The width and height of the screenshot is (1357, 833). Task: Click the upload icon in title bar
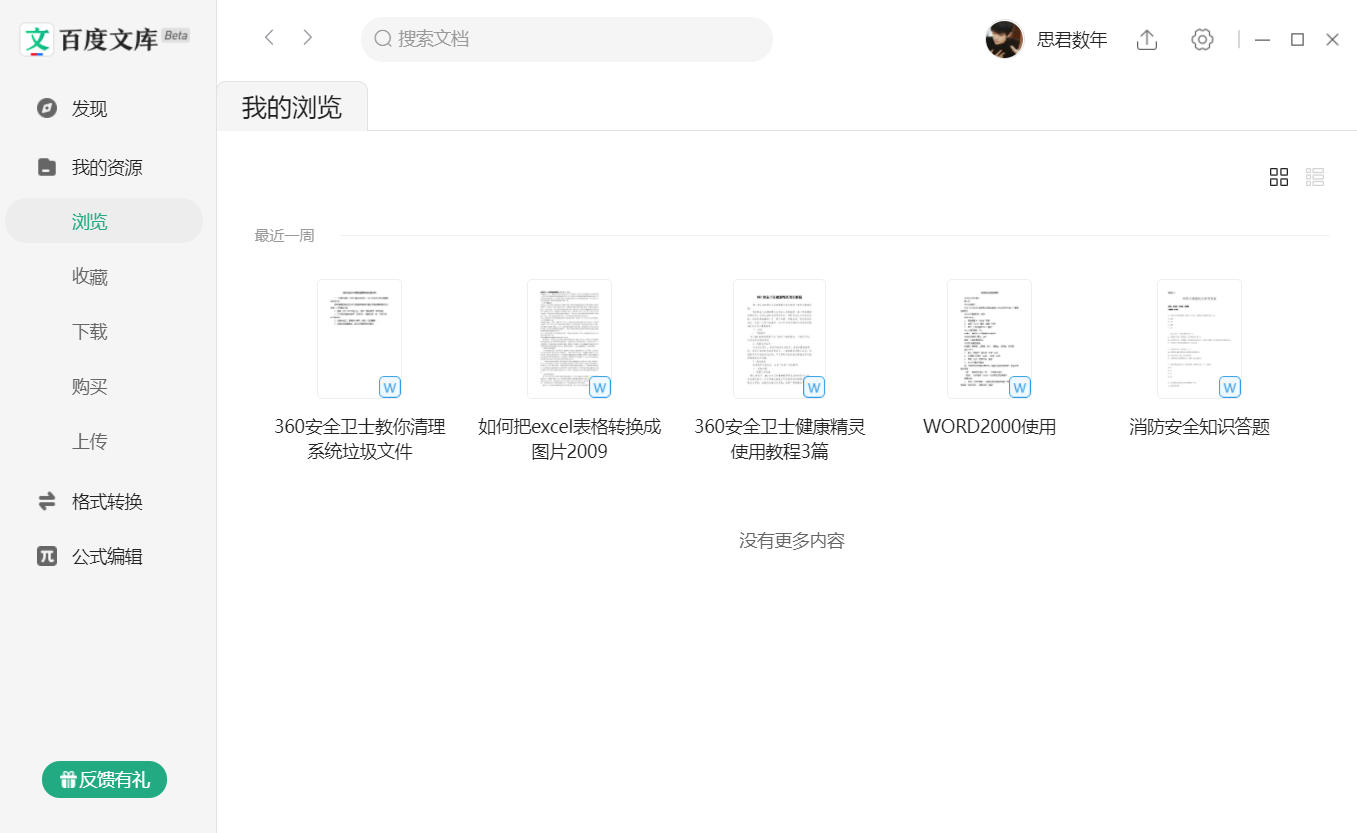(1147, 39)
